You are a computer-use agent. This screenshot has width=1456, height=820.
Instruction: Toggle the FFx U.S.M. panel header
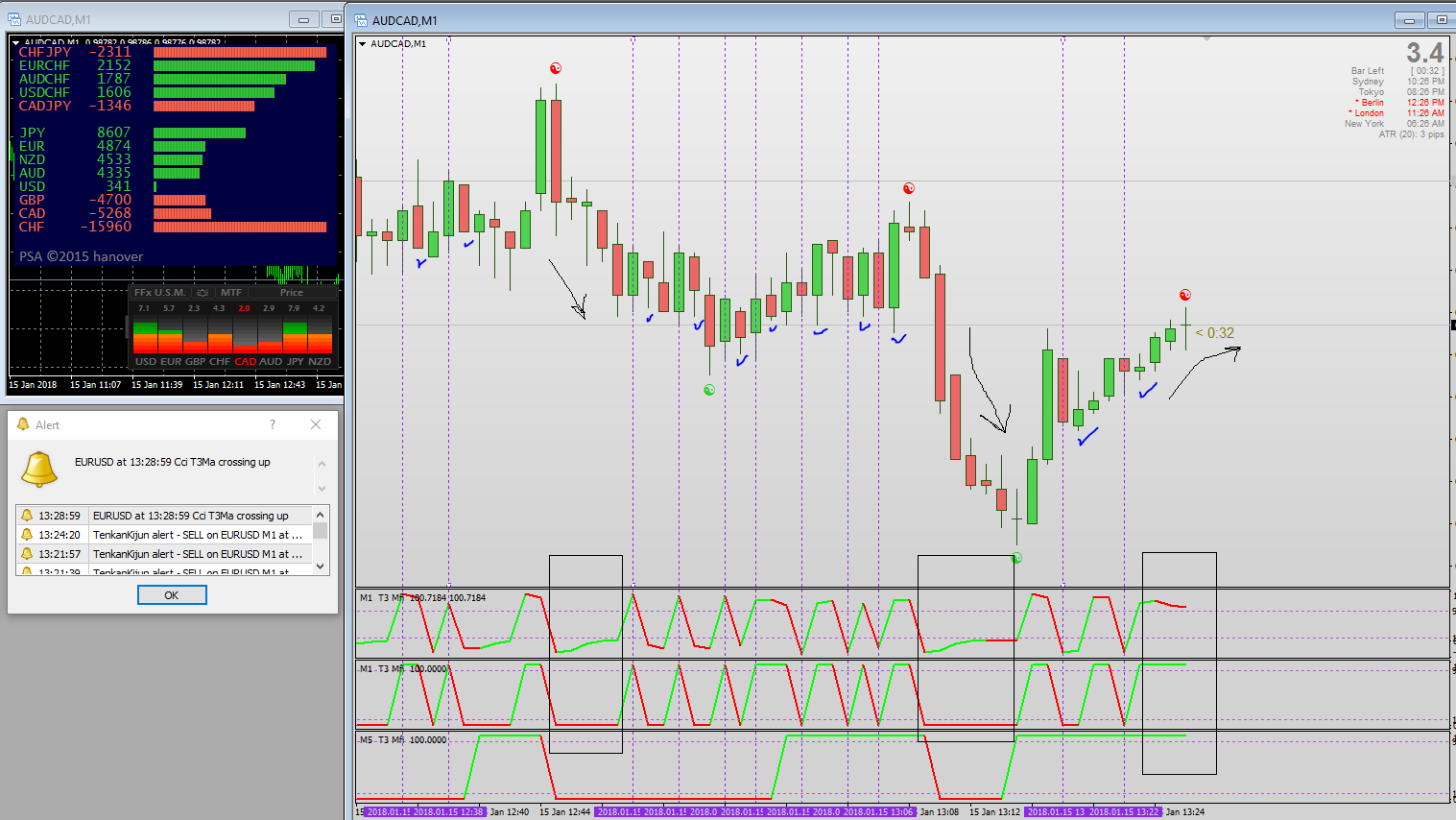pyautogui.click(x=159, y=293)
